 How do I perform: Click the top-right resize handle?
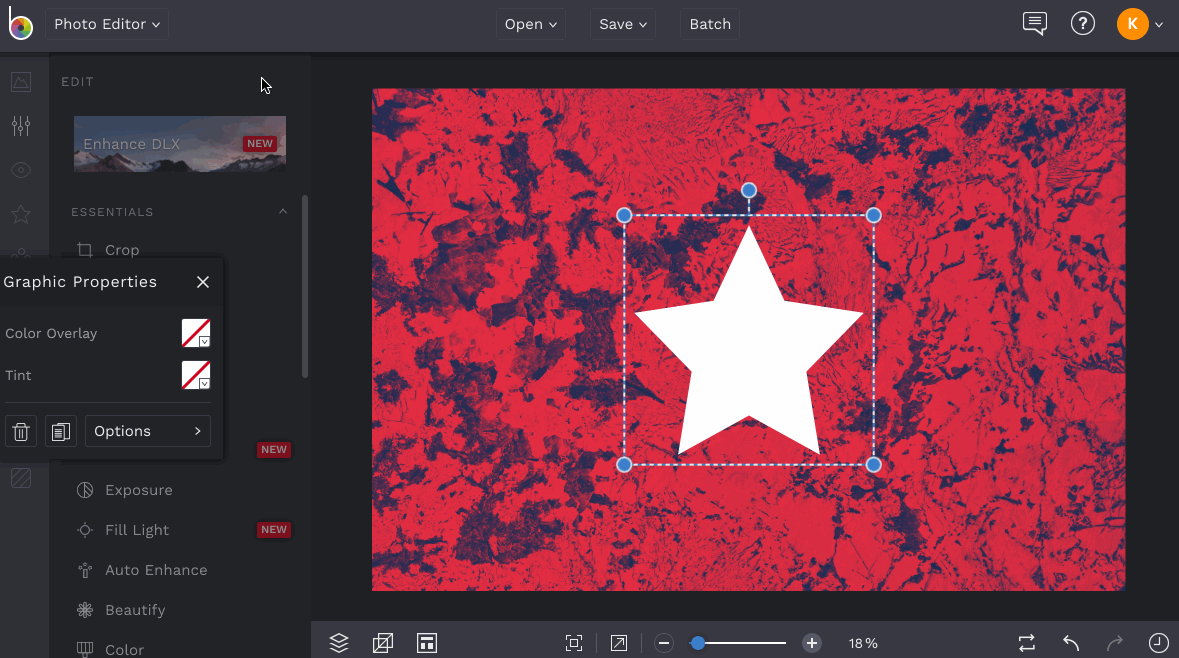tap(873, 215)
